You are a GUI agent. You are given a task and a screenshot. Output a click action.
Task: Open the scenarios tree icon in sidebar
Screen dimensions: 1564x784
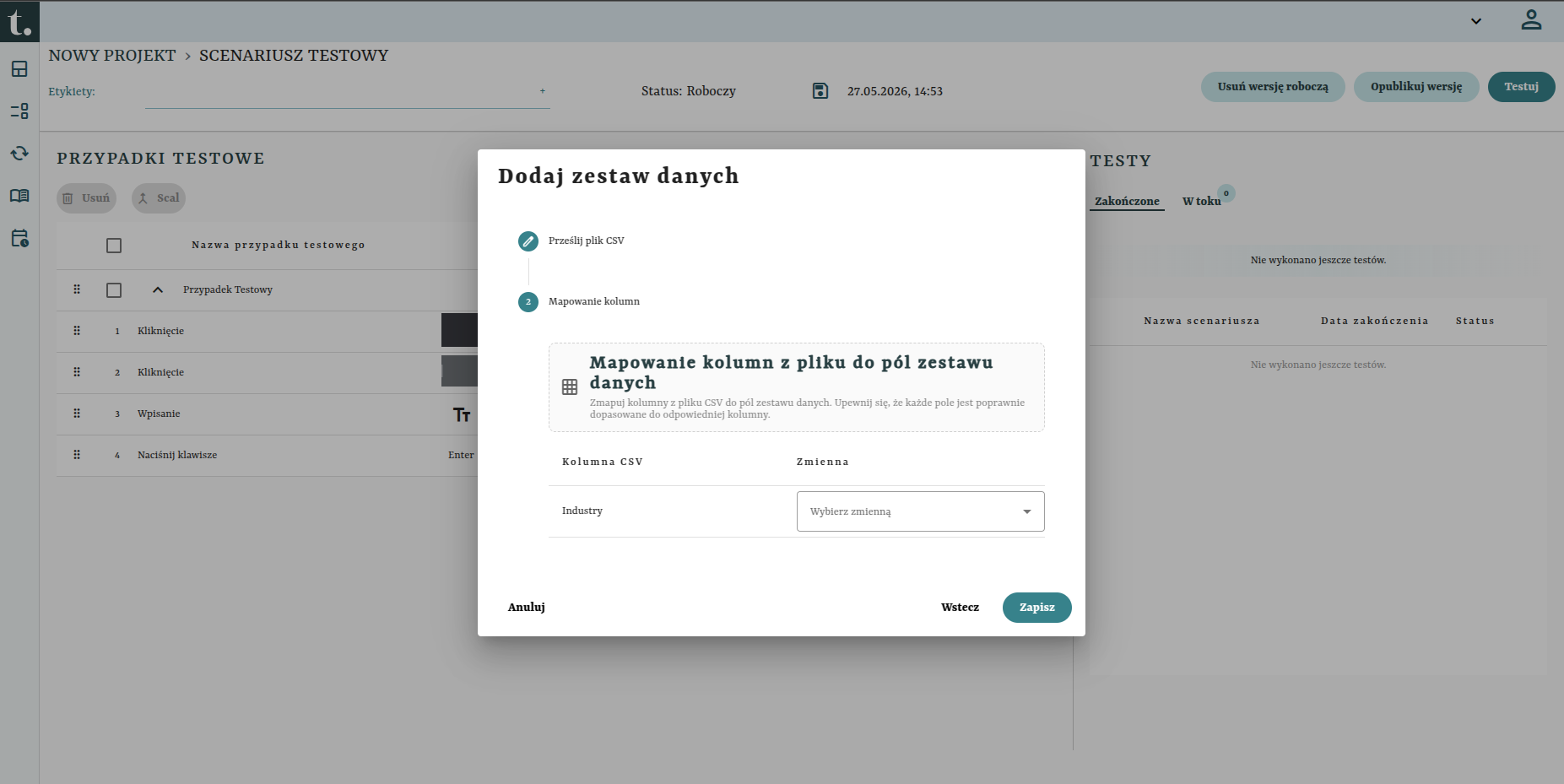click(x=19, y=111)
